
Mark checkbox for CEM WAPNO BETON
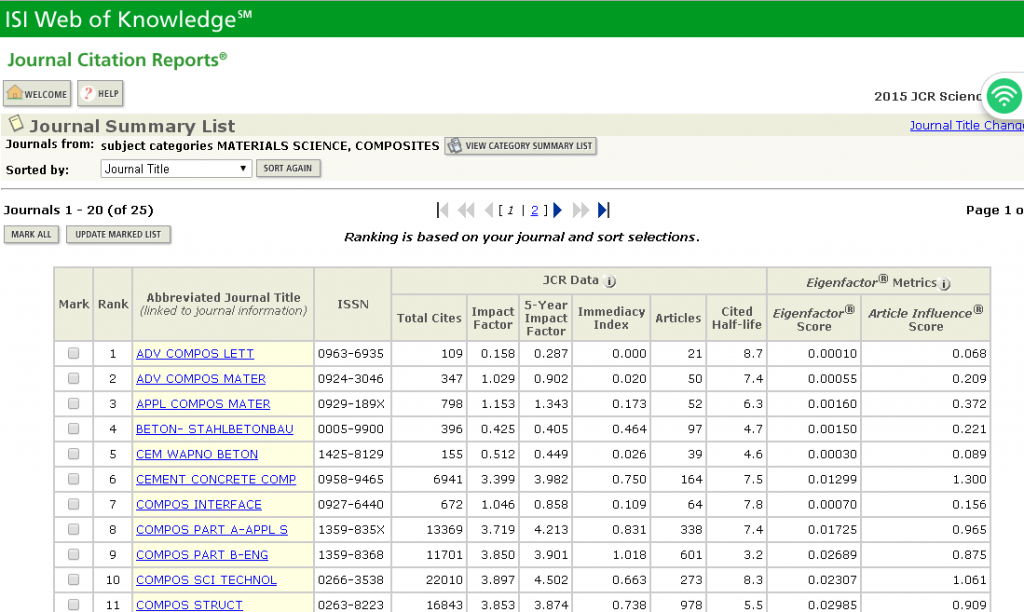(x=73, y=454)
